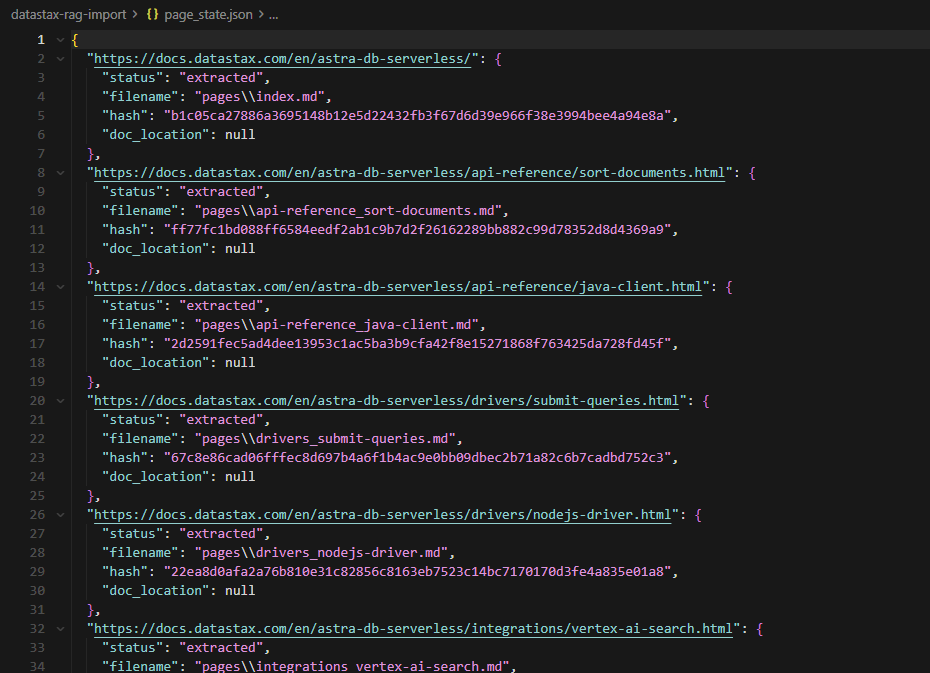Open the astra-db-serverless root URL link
This screenshot has width=930, height=673.
point(282,59)
